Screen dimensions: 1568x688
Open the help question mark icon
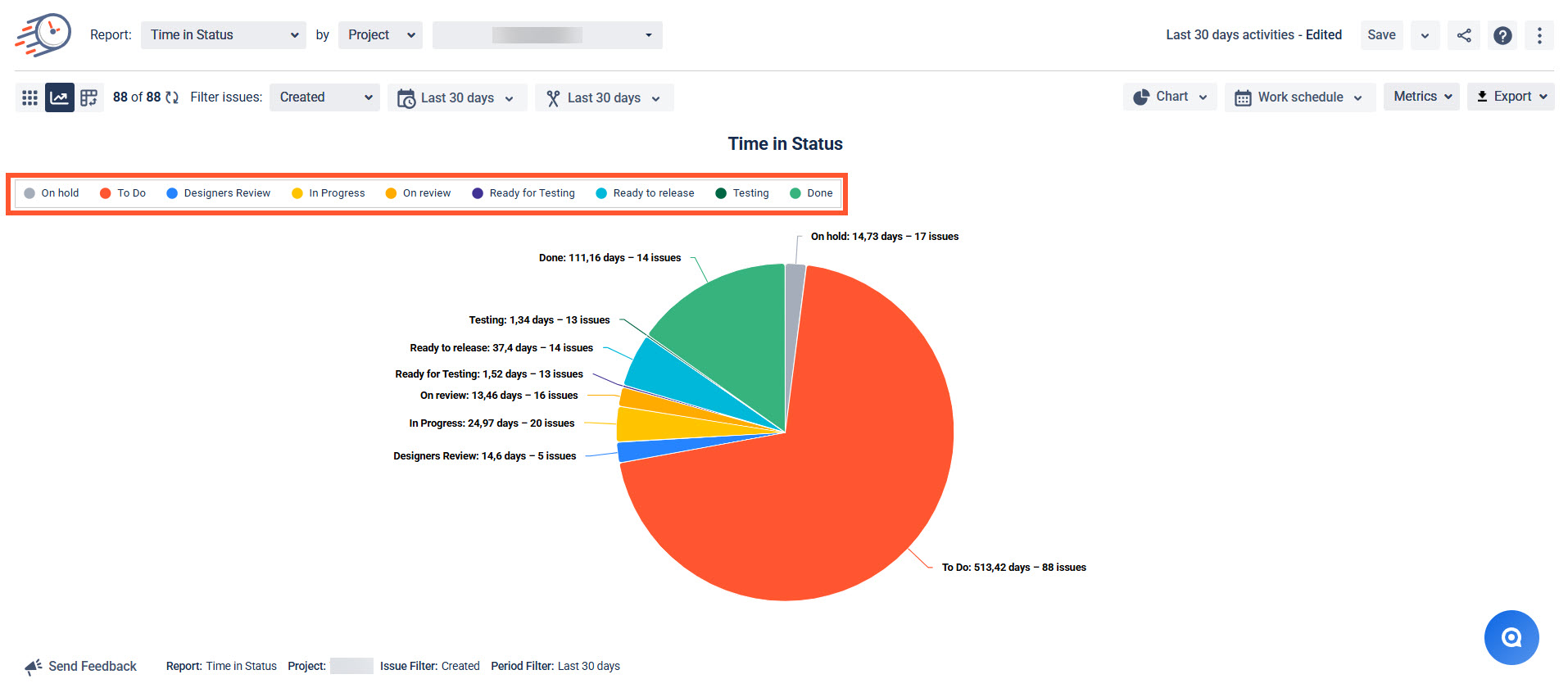pyautogui.click(x=1502, y=35)
